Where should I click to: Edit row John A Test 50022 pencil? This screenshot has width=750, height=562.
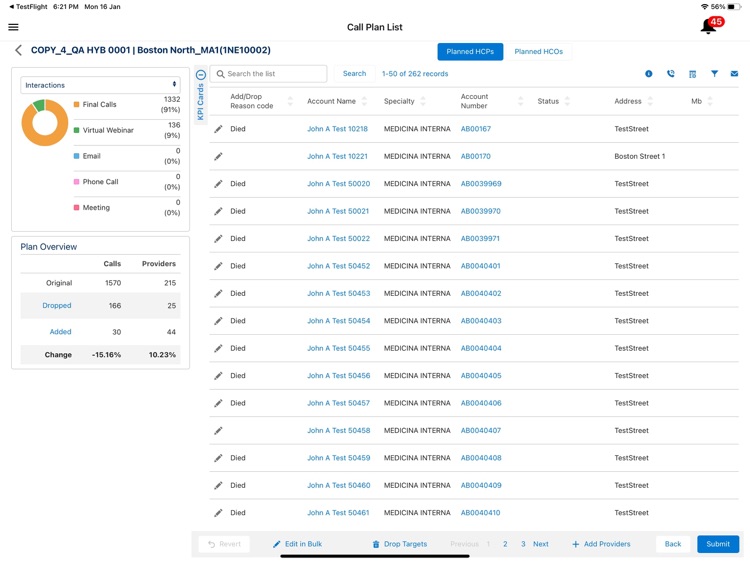coord(218,239)
